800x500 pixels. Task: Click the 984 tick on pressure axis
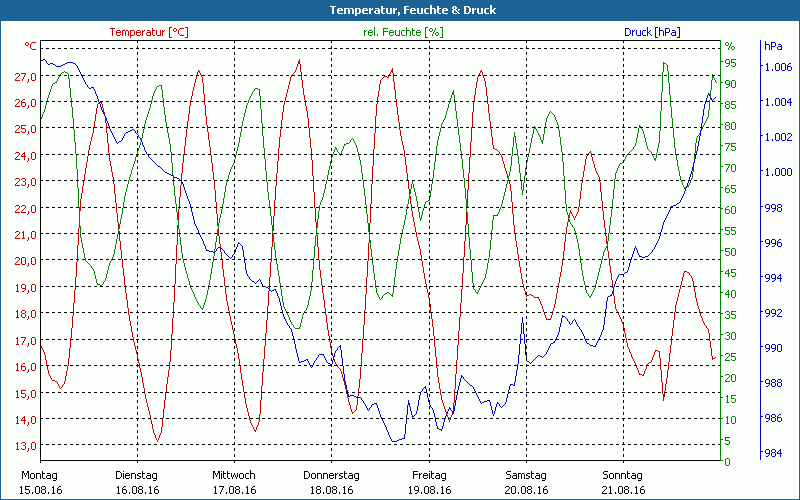click(774, 454)
